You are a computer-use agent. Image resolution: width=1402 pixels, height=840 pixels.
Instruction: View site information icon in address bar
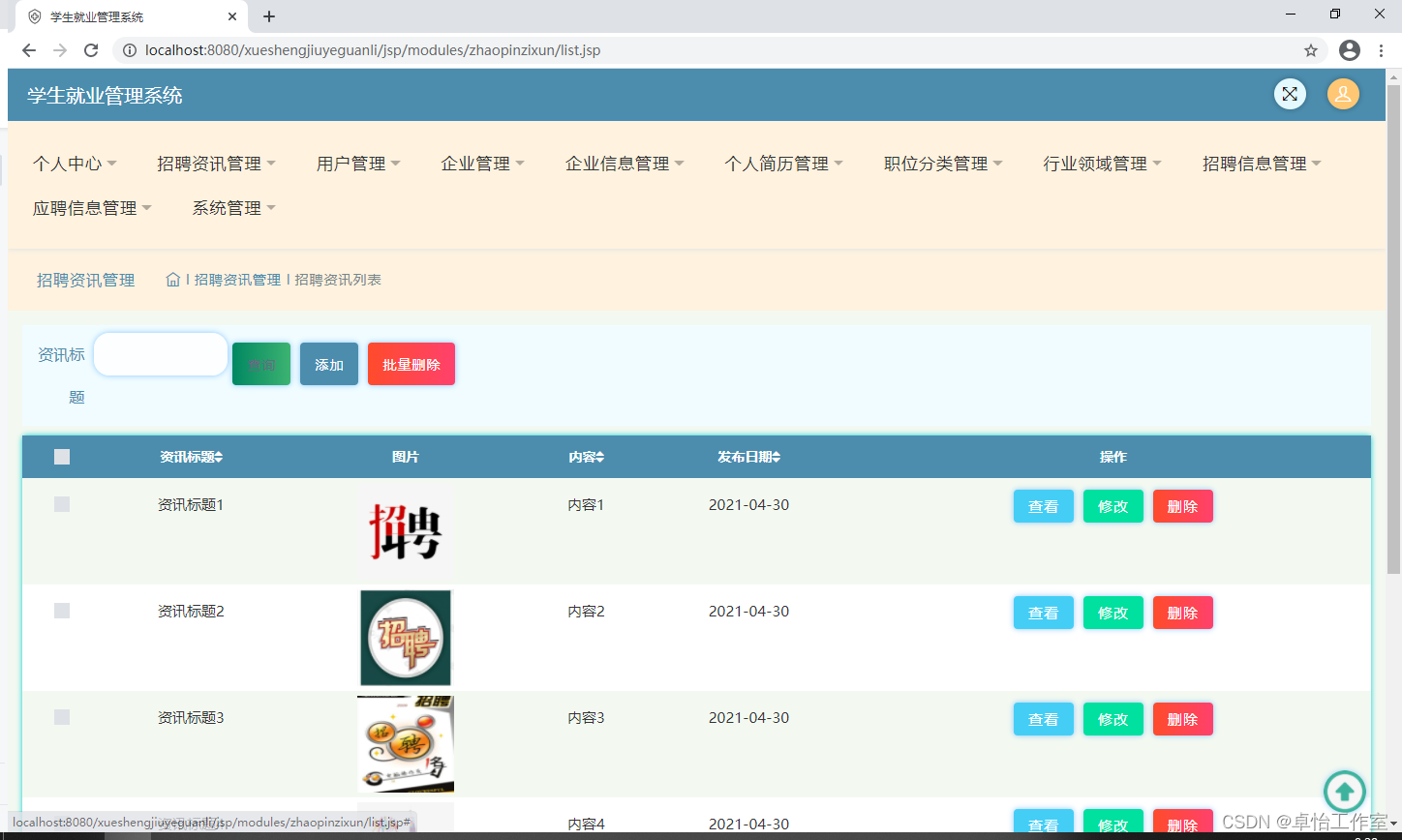(x=130, y=50)
